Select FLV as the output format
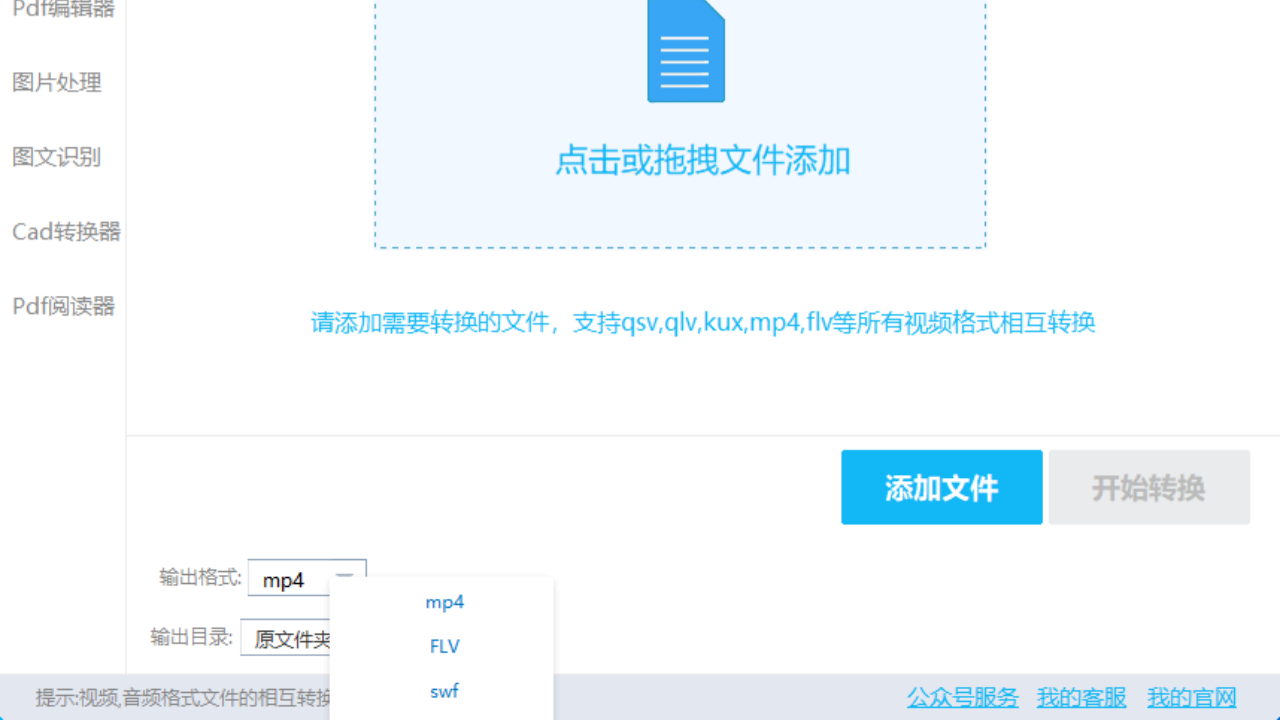Viewport: 1280px width, 720px height. [x=443, y=646]
